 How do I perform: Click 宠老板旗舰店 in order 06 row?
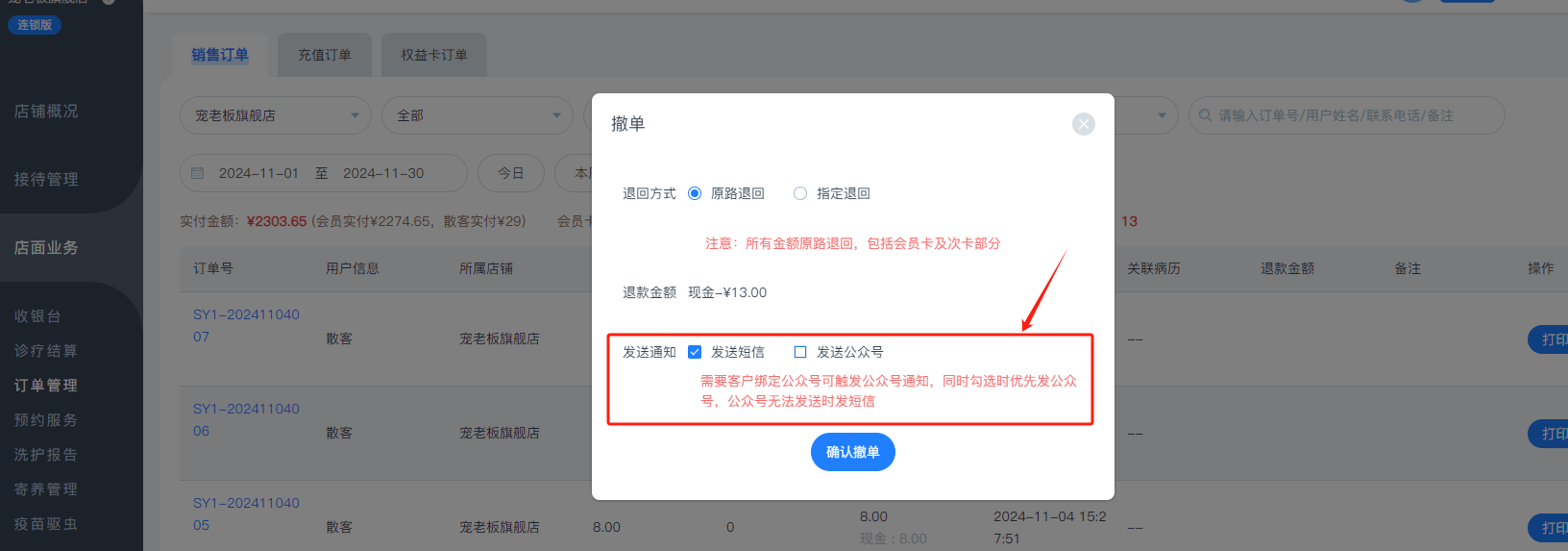coord(500,433)
